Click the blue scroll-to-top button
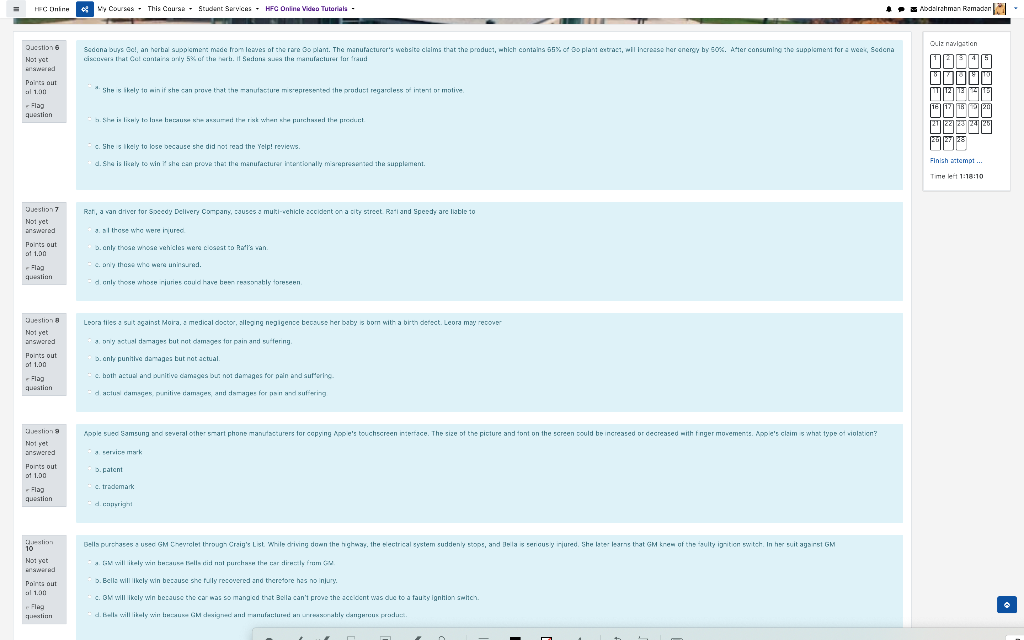This screenshot has width=1024, height=640. [x=1006, y=605]
